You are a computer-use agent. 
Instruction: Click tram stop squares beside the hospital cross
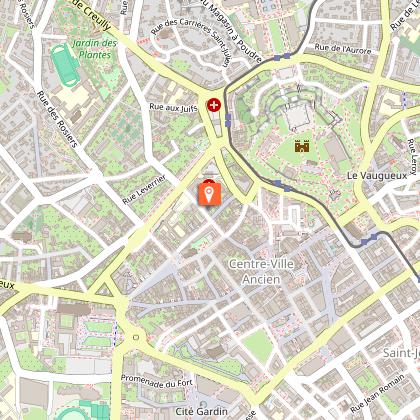point(228,120)
